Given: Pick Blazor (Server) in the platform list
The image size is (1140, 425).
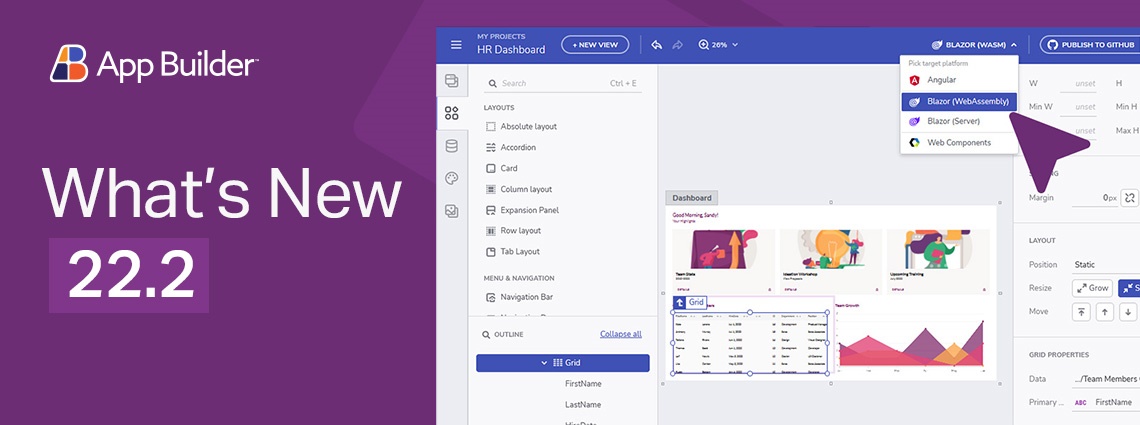Looking at the screenshot, I should [x=953, y=121].
